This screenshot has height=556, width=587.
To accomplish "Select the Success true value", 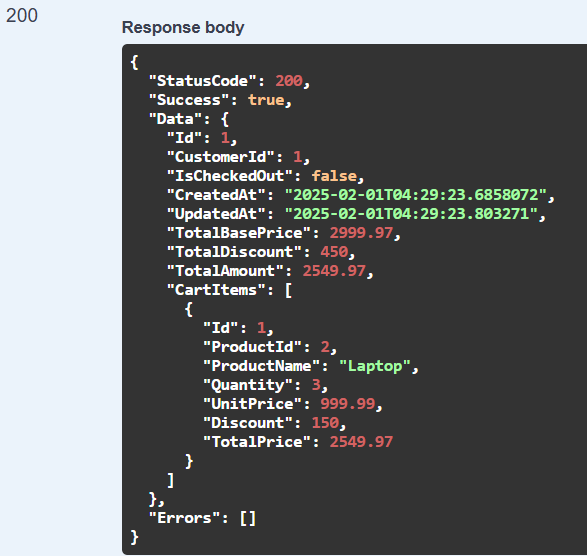I will pos(266,100).
